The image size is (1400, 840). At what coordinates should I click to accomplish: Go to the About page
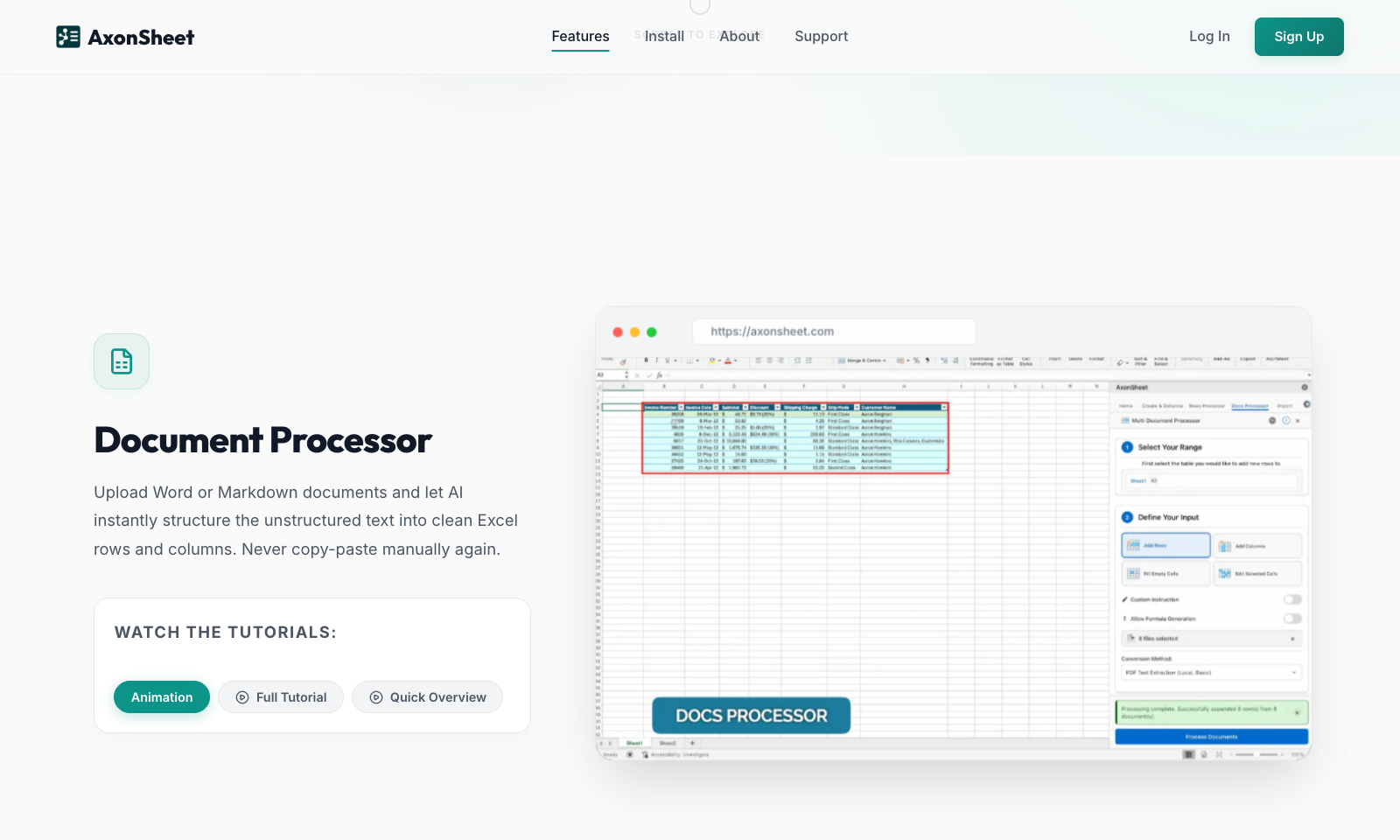tap(739, 37)
